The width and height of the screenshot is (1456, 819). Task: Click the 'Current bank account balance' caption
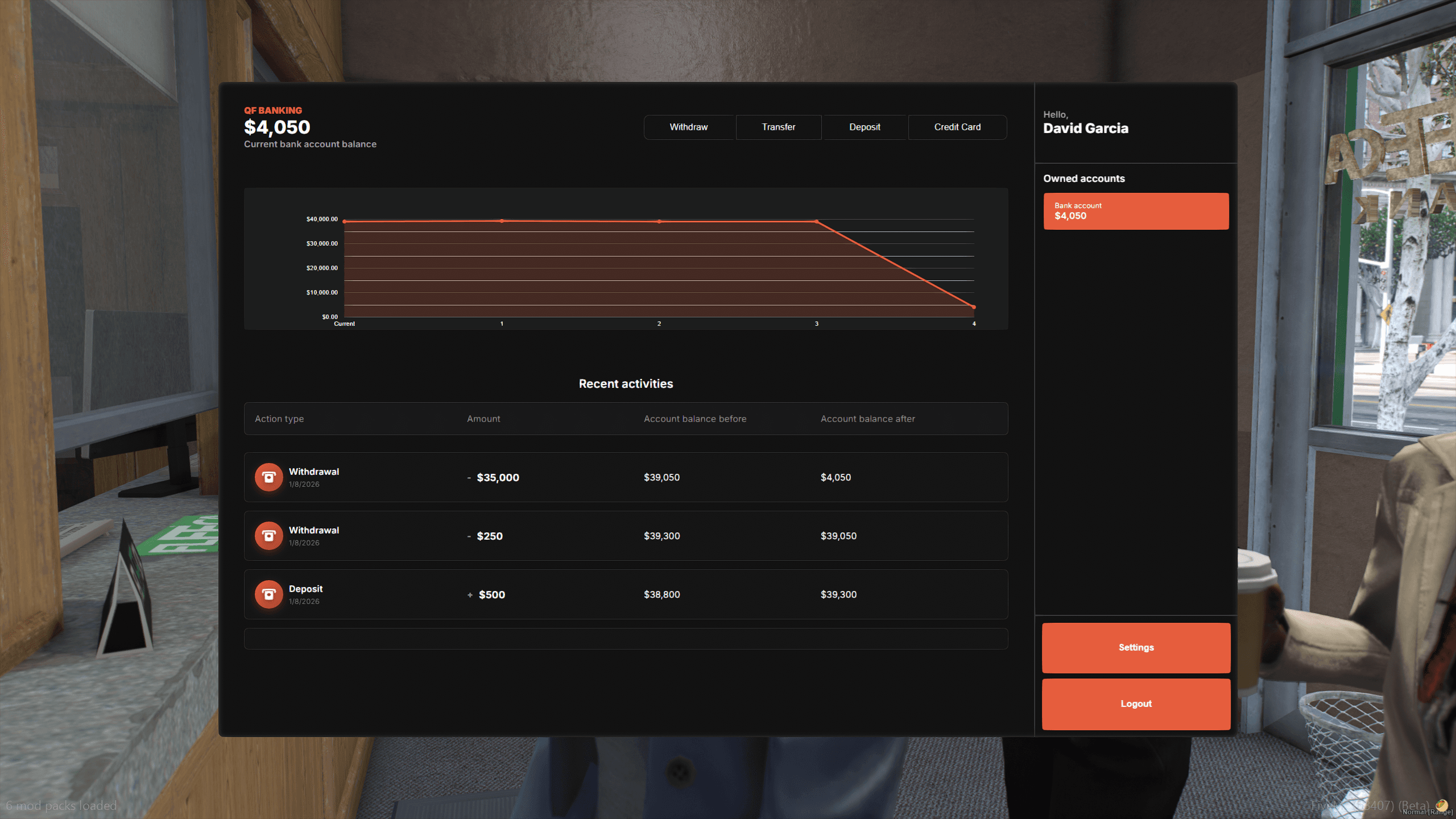(x=310, y=144)
